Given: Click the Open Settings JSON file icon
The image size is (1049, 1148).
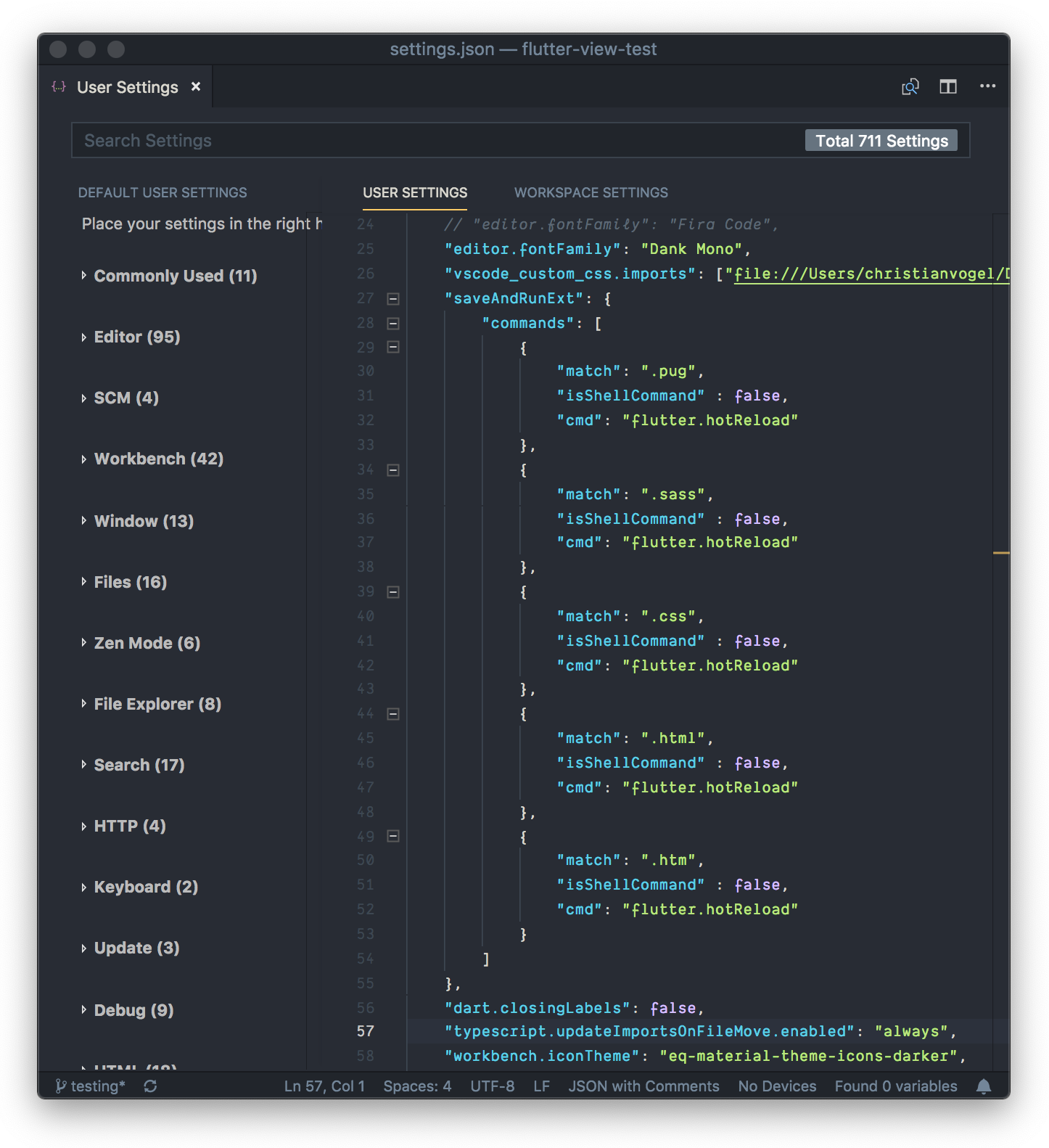Looking at the screenshot, I should click(910, 87).
